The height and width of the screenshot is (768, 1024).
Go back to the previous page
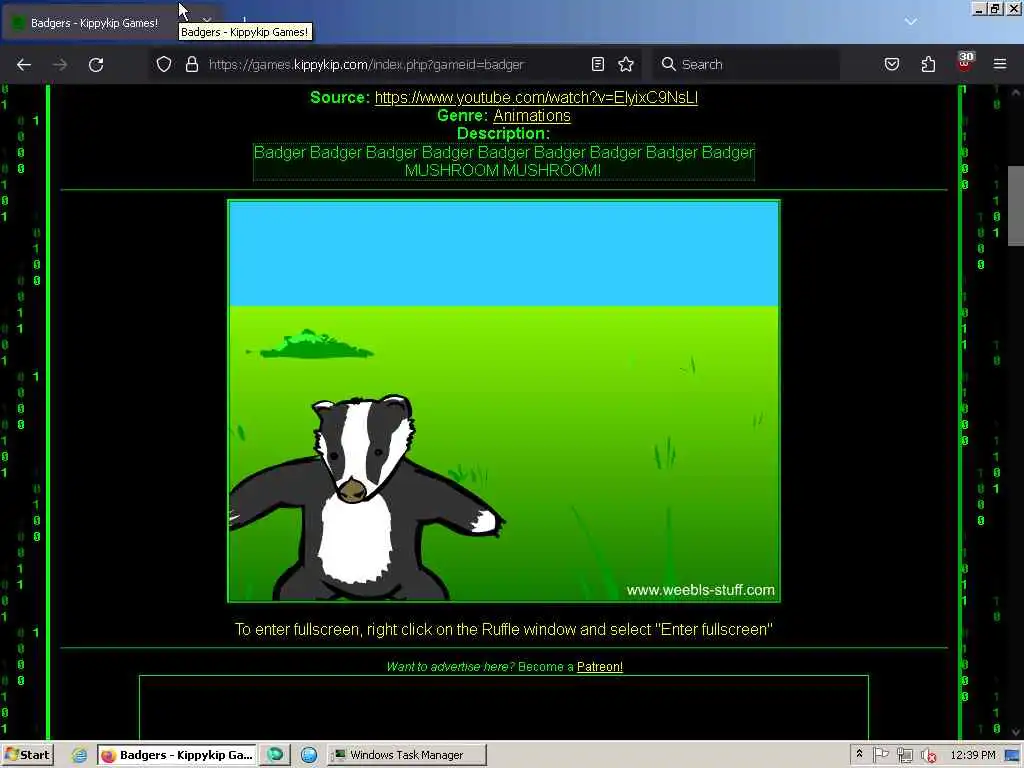click(24, 65)
